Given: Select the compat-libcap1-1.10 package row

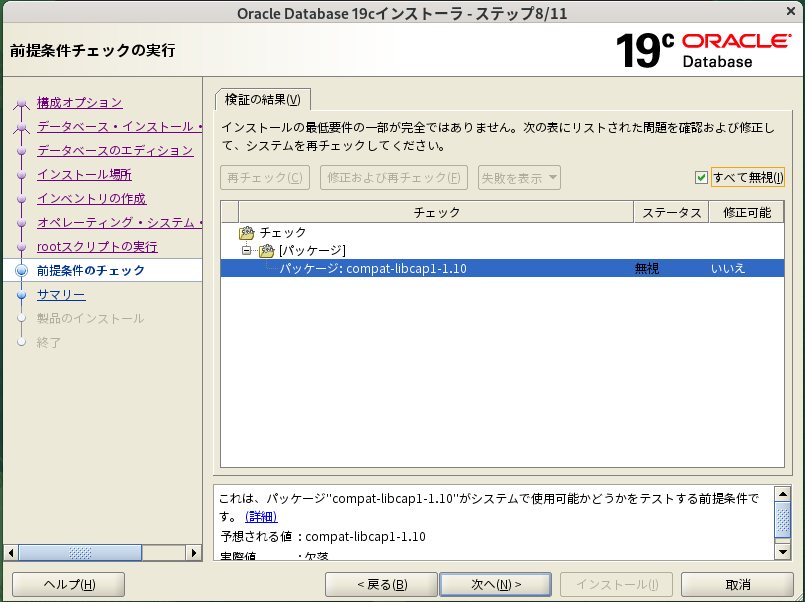Looking at the screenshot, I should [x=502, y=268].
